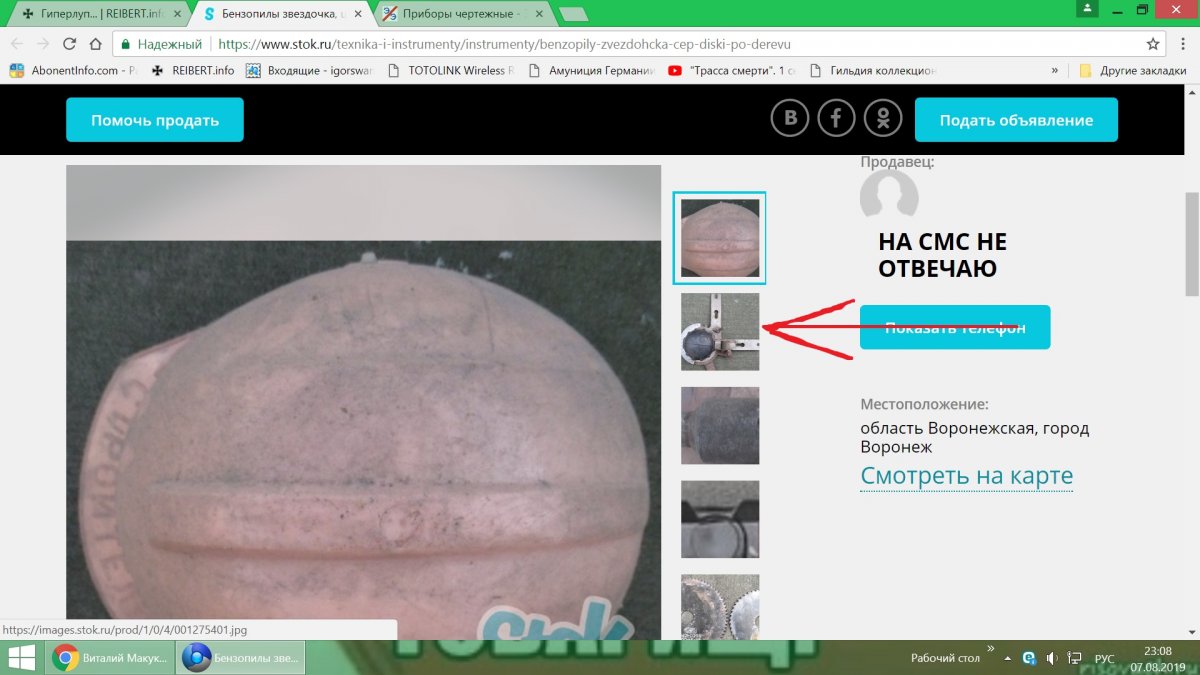
Task: Click the 'Рабочий стол' taskbar toolbar label
Action: tap(945, 658)
